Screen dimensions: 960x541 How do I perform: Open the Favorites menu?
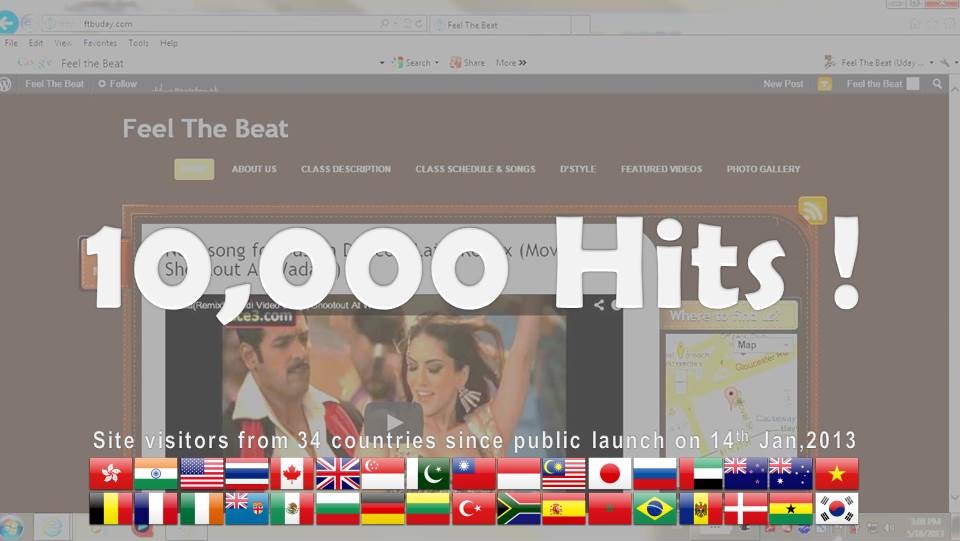click(x=100, y=43)
